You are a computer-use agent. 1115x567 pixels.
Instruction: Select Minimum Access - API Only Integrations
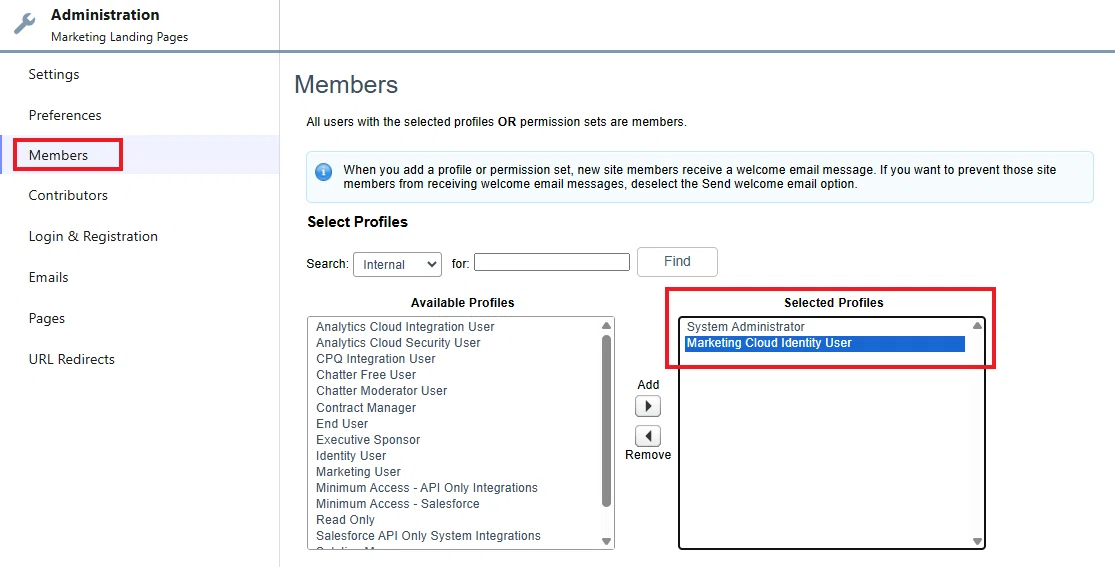(427, 487)
